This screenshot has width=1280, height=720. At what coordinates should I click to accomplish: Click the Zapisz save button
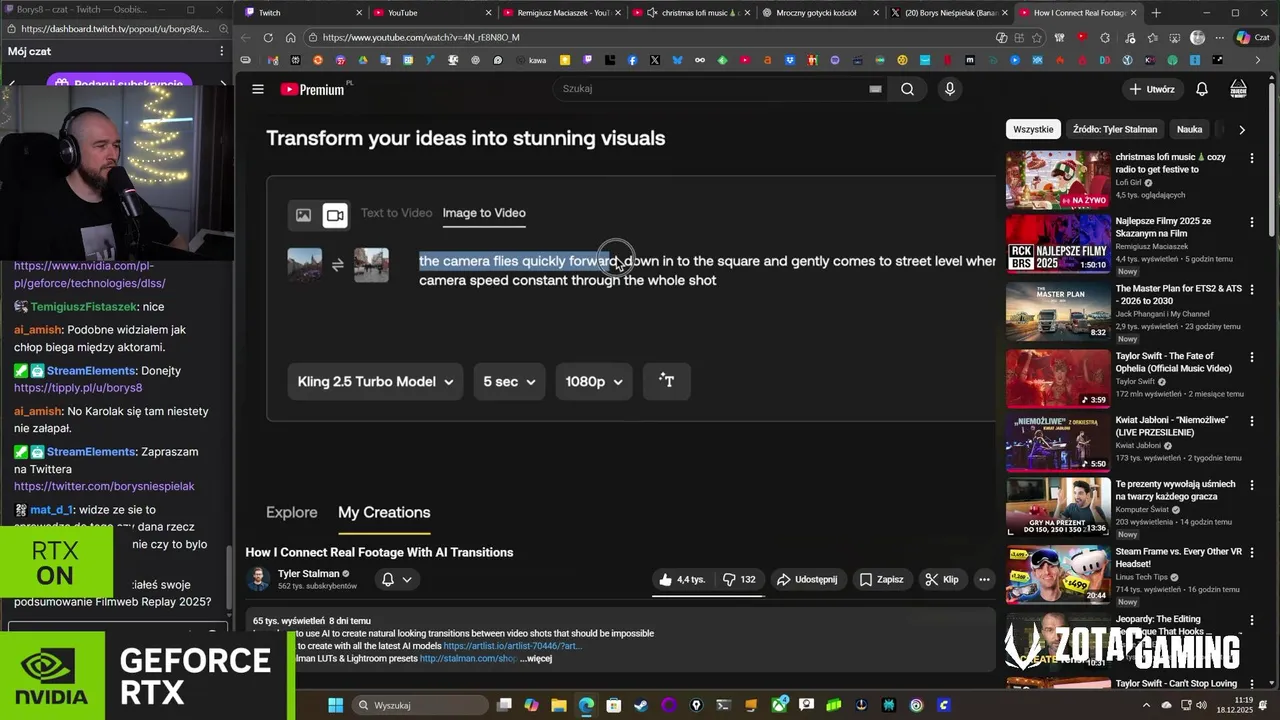click(881, 579)
